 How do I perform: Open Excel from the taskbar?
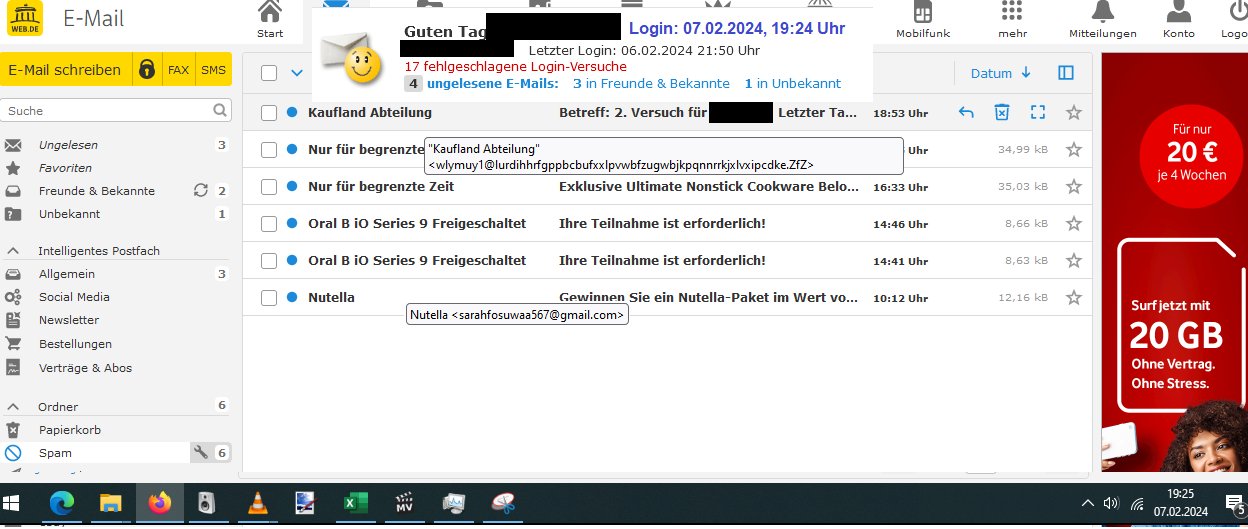tap(355, 503)
